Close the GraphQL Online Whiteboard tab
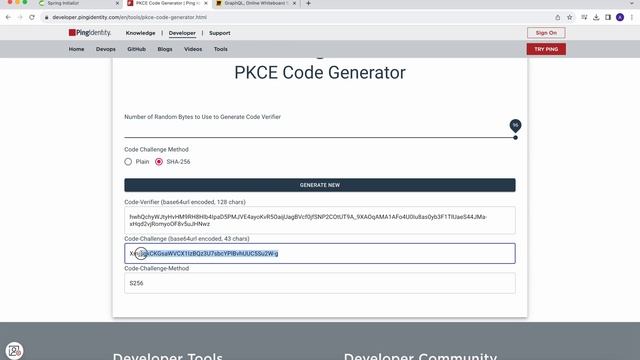The height and width of the screenshot is (360, 640). (294, 3)
